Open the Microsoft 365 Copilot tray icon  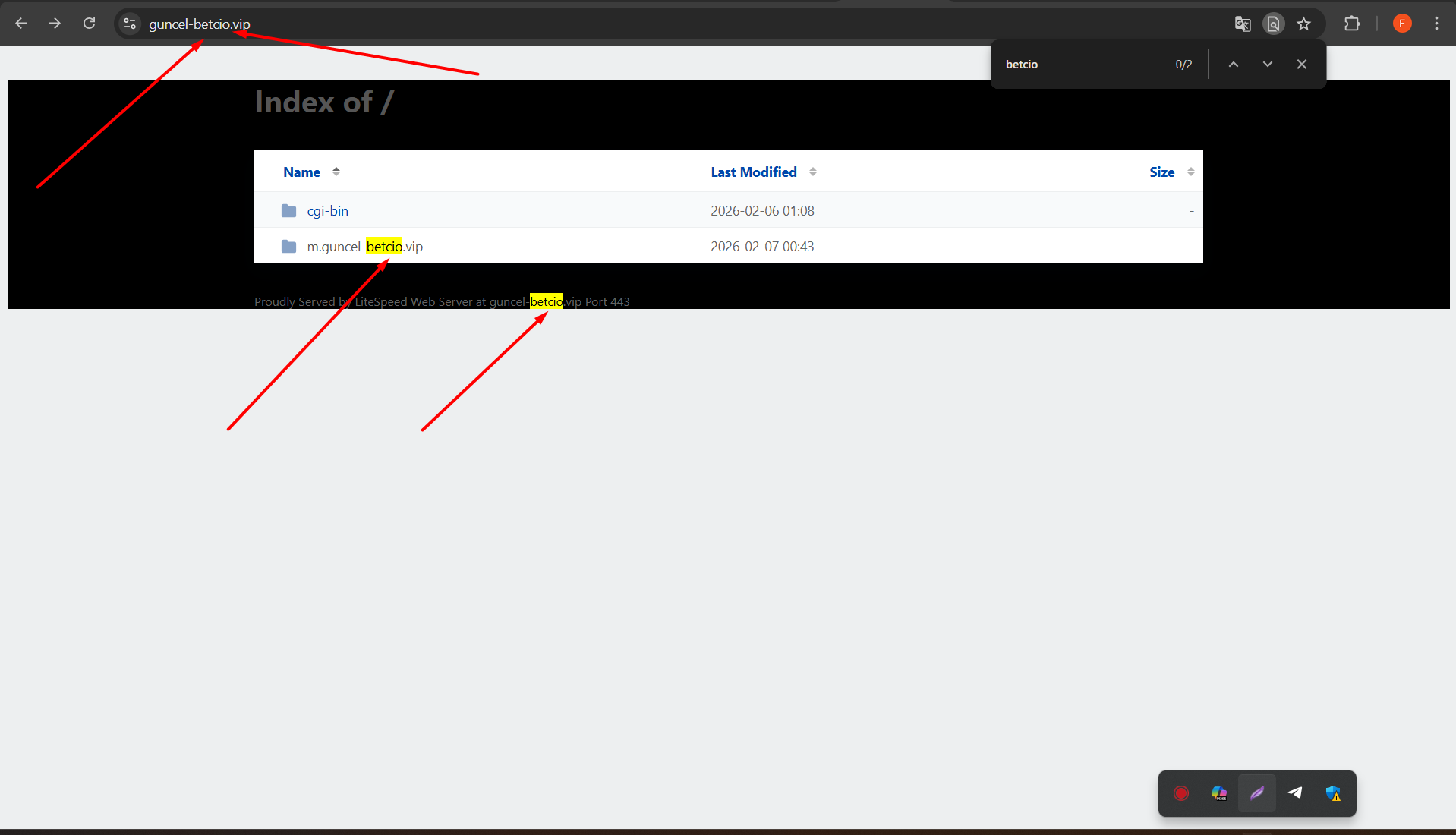pos(1219,793)
